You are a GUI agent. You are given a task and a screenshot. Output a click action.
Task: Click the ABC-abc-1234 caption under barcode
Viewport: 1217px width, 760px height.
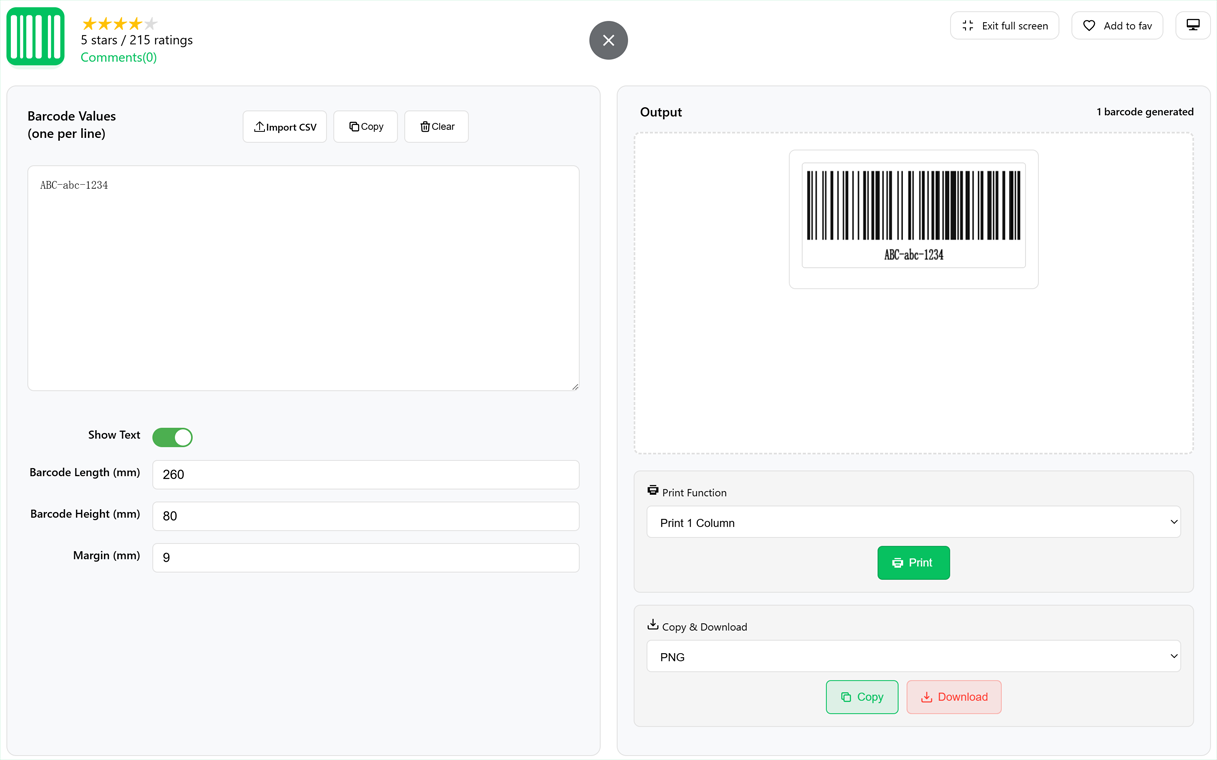pyautogui.click(x=914, y=255)
